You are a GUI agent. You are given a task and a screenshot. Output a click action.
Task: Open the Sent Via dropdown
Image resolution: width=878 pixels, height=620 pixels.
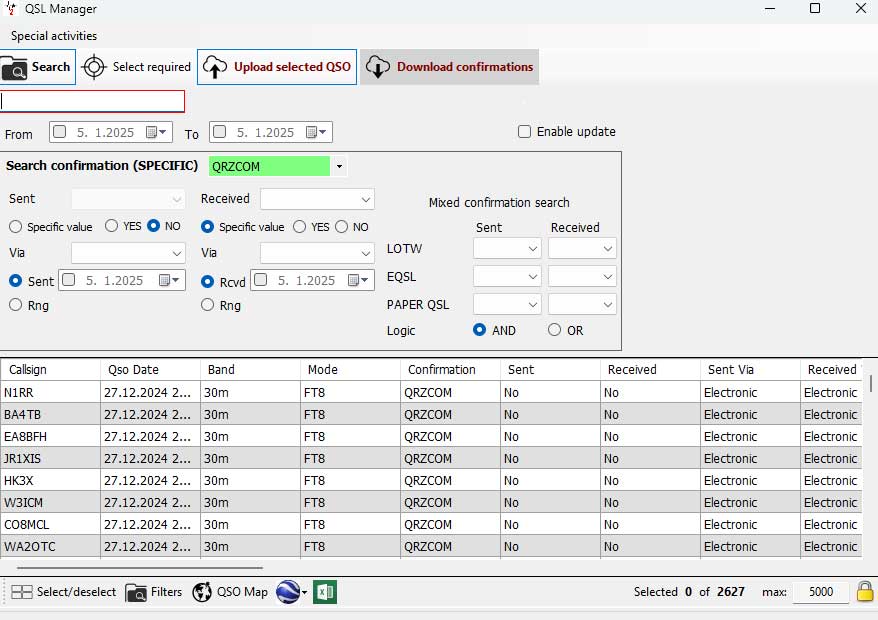(128, 253)
